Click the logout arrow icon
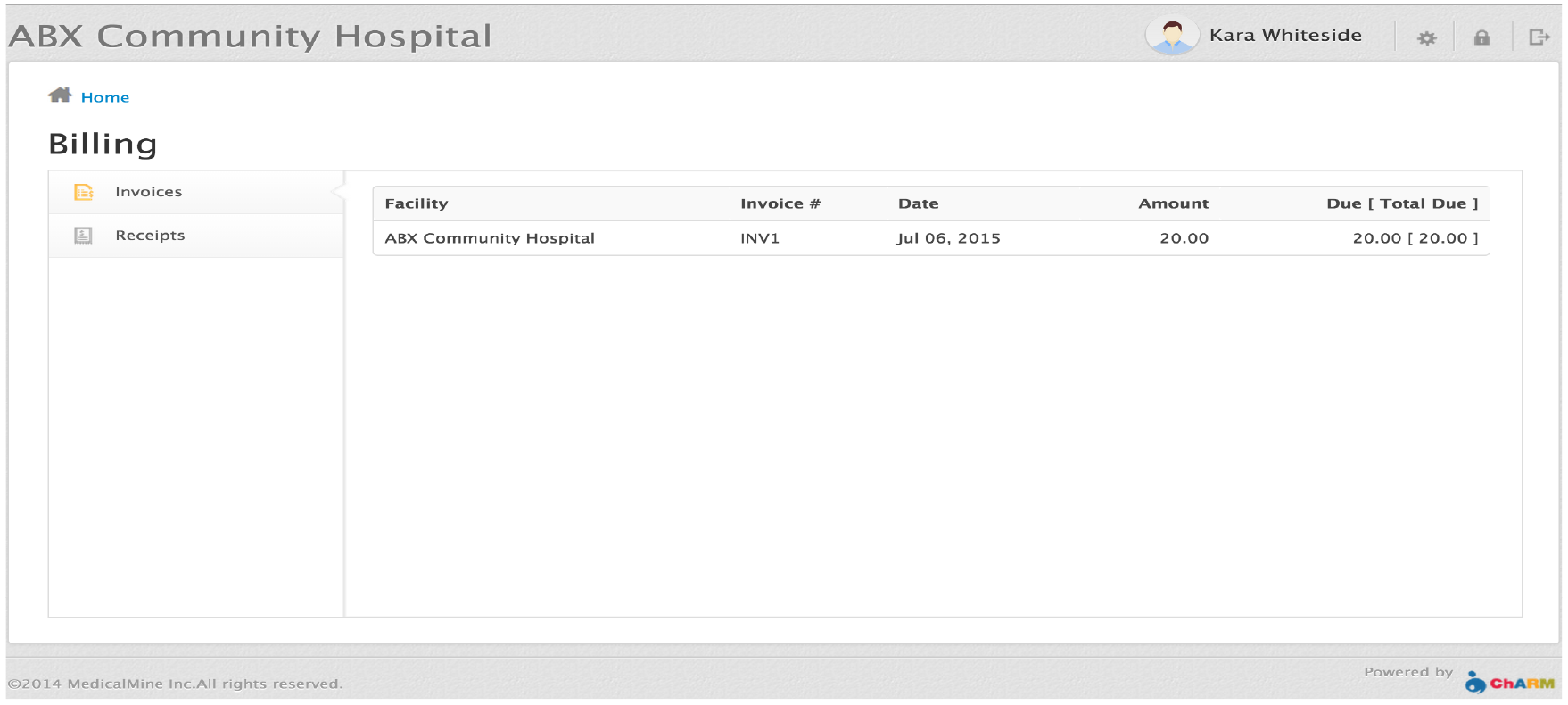The image size is (1568, 705). (x=1539, y=37)
